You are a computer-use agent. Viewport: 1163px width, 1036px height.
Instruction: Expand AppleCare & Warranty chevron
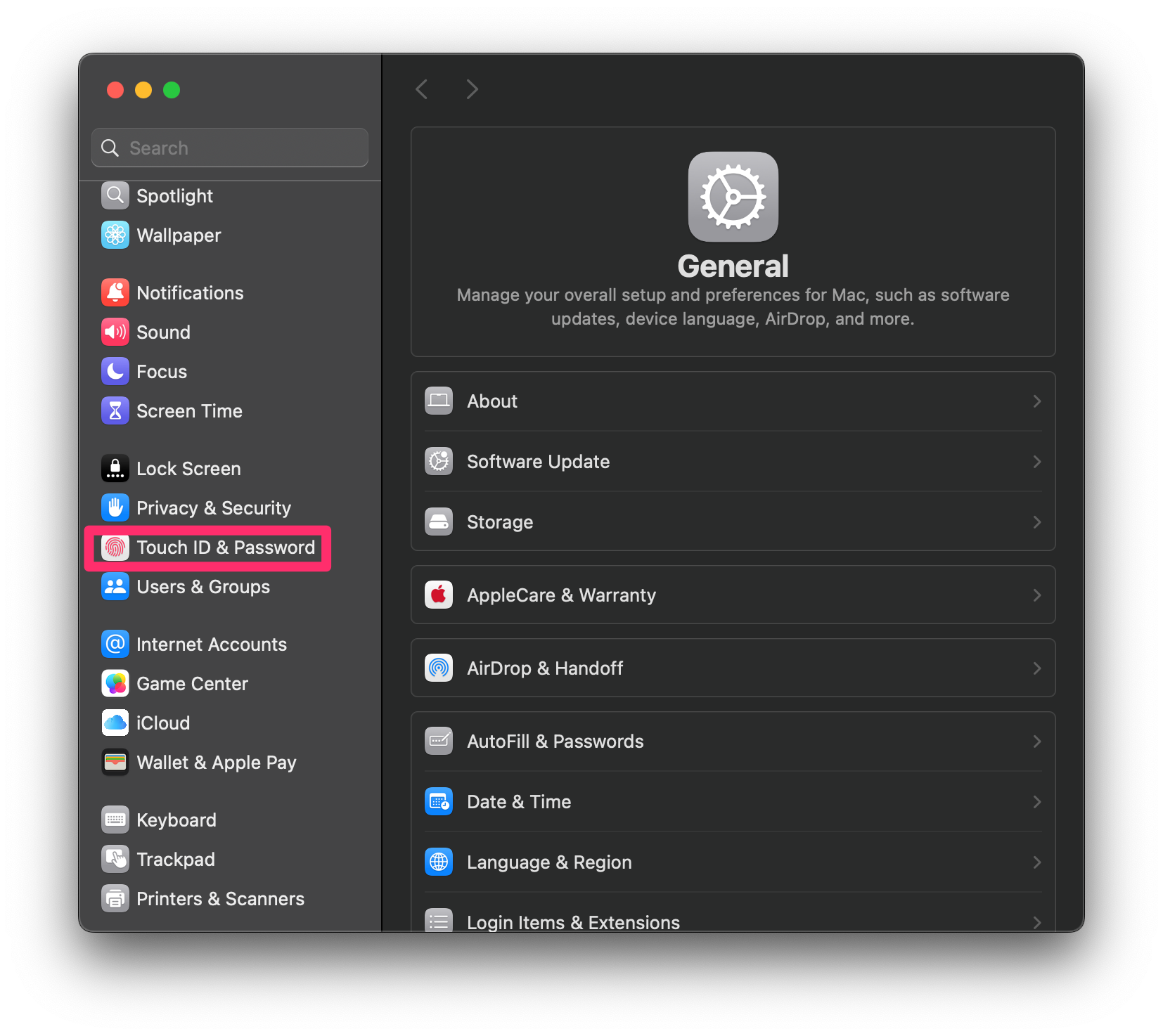click(1036, 595)
